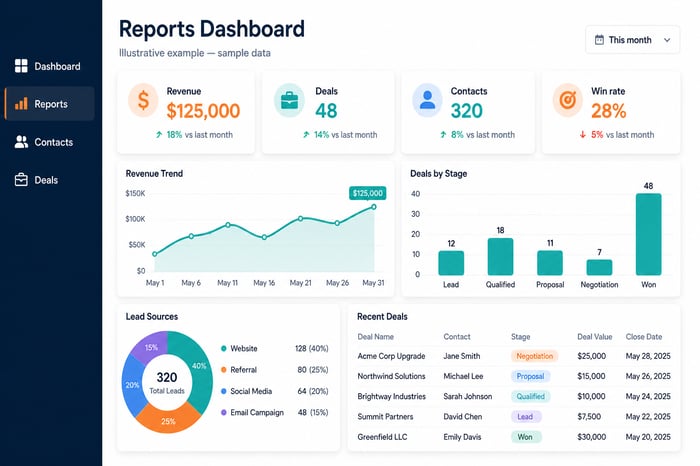This screenshot has width=700, height=466.
Task: Click the Proposal stage badge
Action: click(530, 376)
